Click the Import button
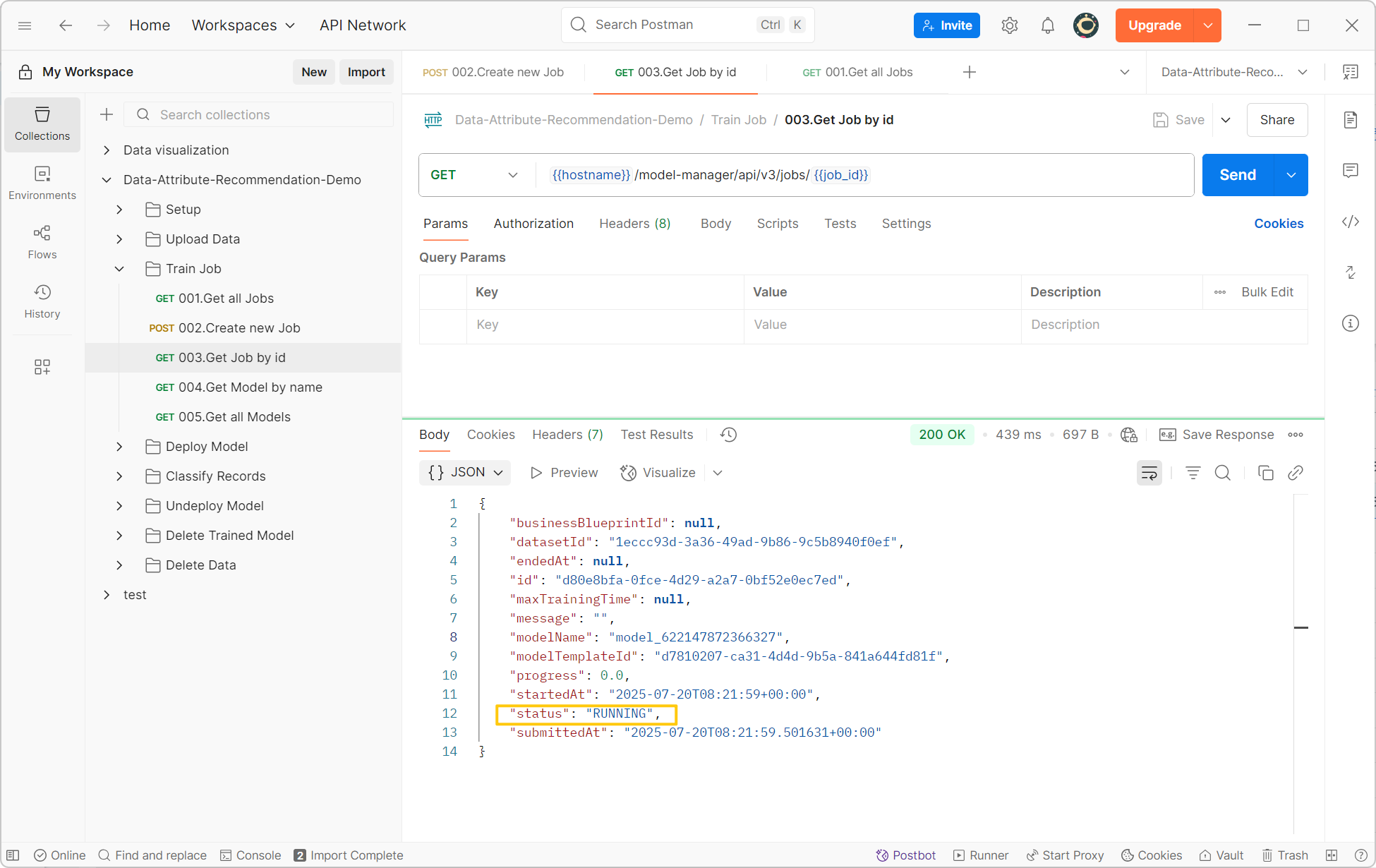Viewport: 1376px width, 868px height. [x=366, y=72]
